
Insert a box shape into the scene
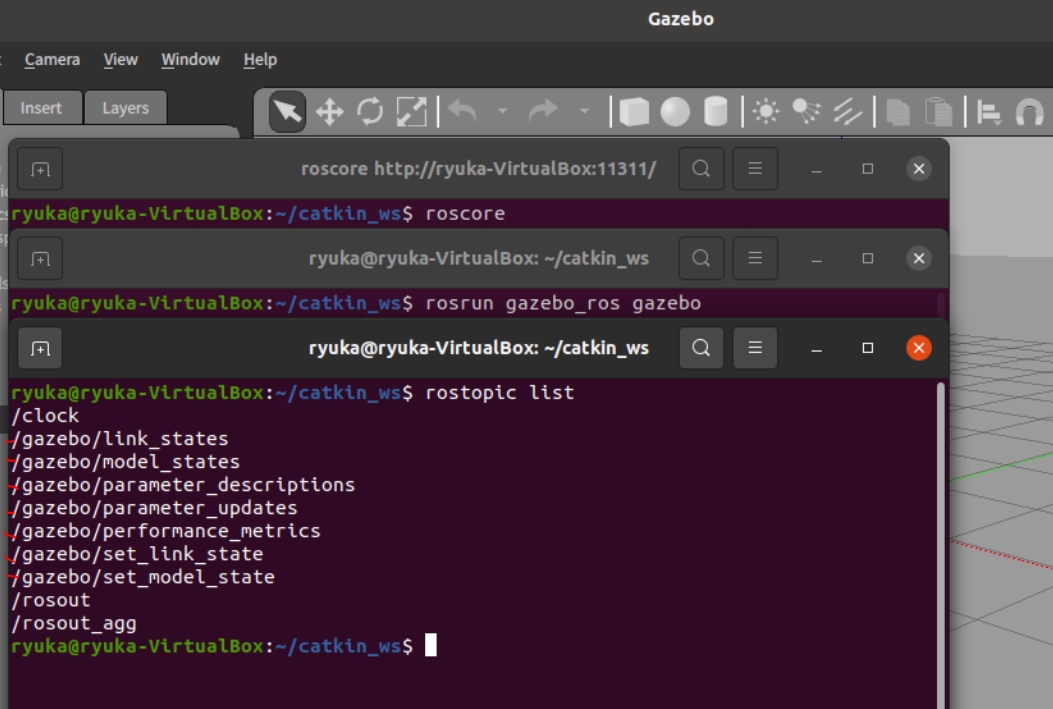(x=634, y=111)
